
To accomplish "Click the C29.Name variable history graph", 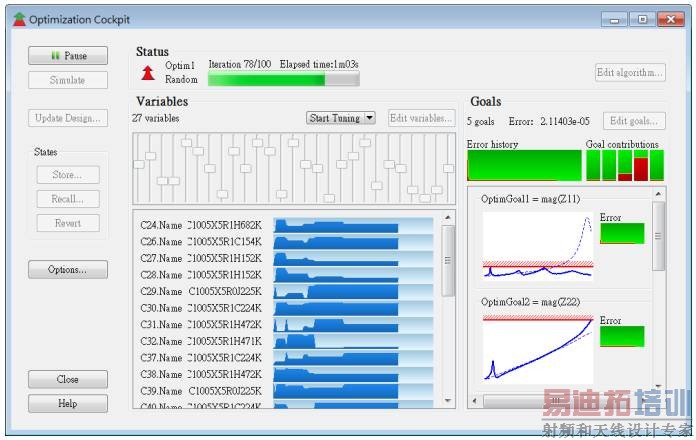I will click(x=353, y=292).
